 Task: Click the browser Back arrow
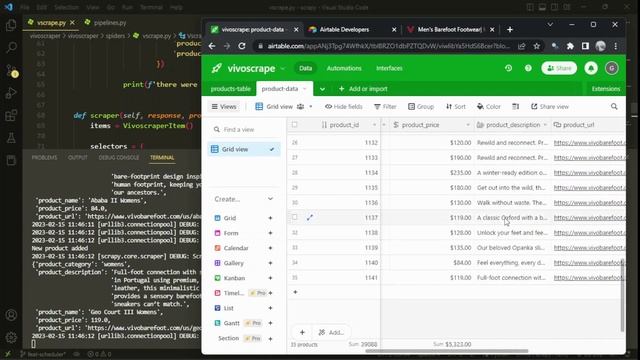212,46
